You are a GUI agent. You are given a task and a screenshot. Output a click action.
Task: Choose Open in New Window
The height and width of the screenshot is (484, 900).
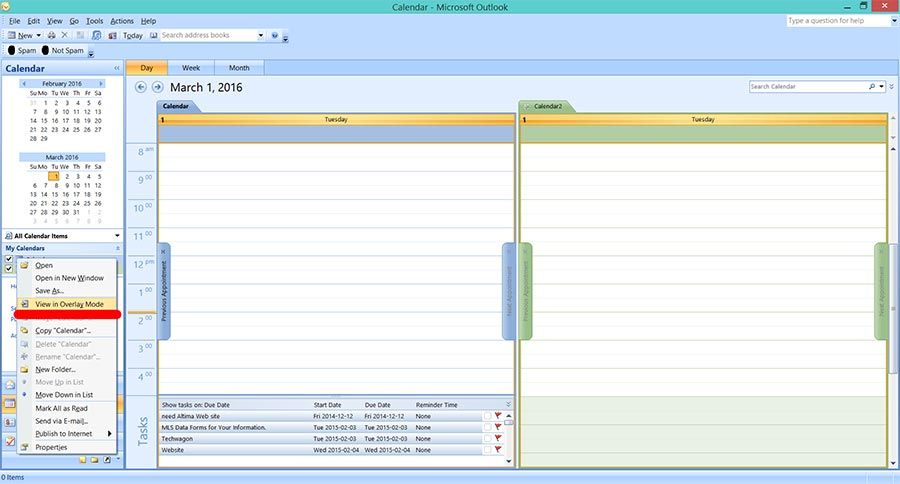[68, 278]
